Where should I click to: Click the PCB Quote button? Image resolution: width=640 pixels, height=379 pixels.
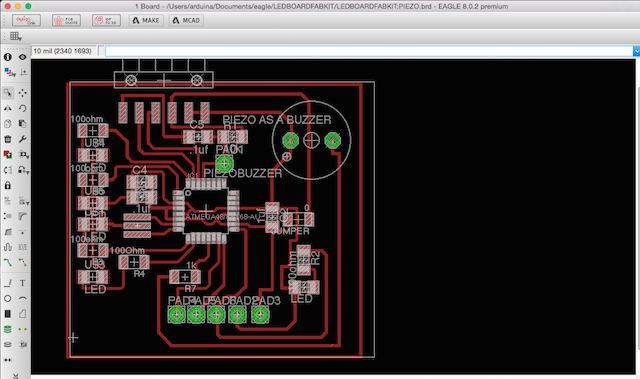[66, 20]
